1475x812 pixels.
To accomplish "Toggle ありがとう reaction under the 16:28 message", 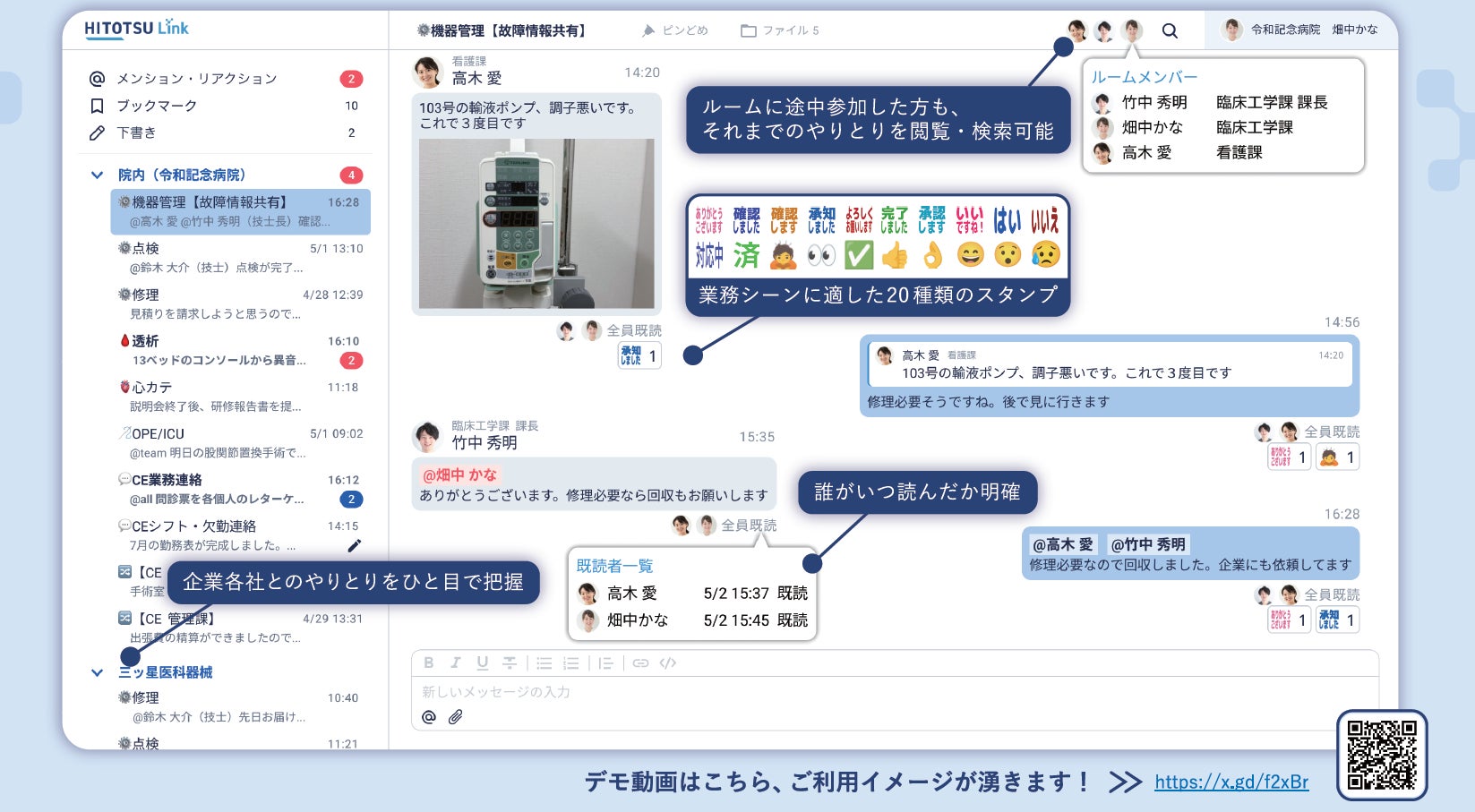I will coord(1290,620).
